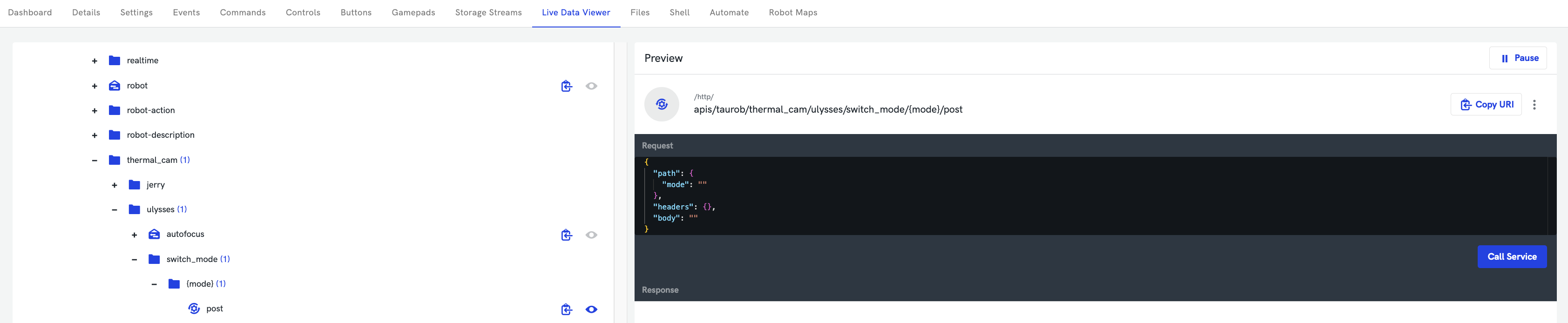Expand the autofocus node
The height and width of the screenshot is (323, 1568).
coord(135,235)
